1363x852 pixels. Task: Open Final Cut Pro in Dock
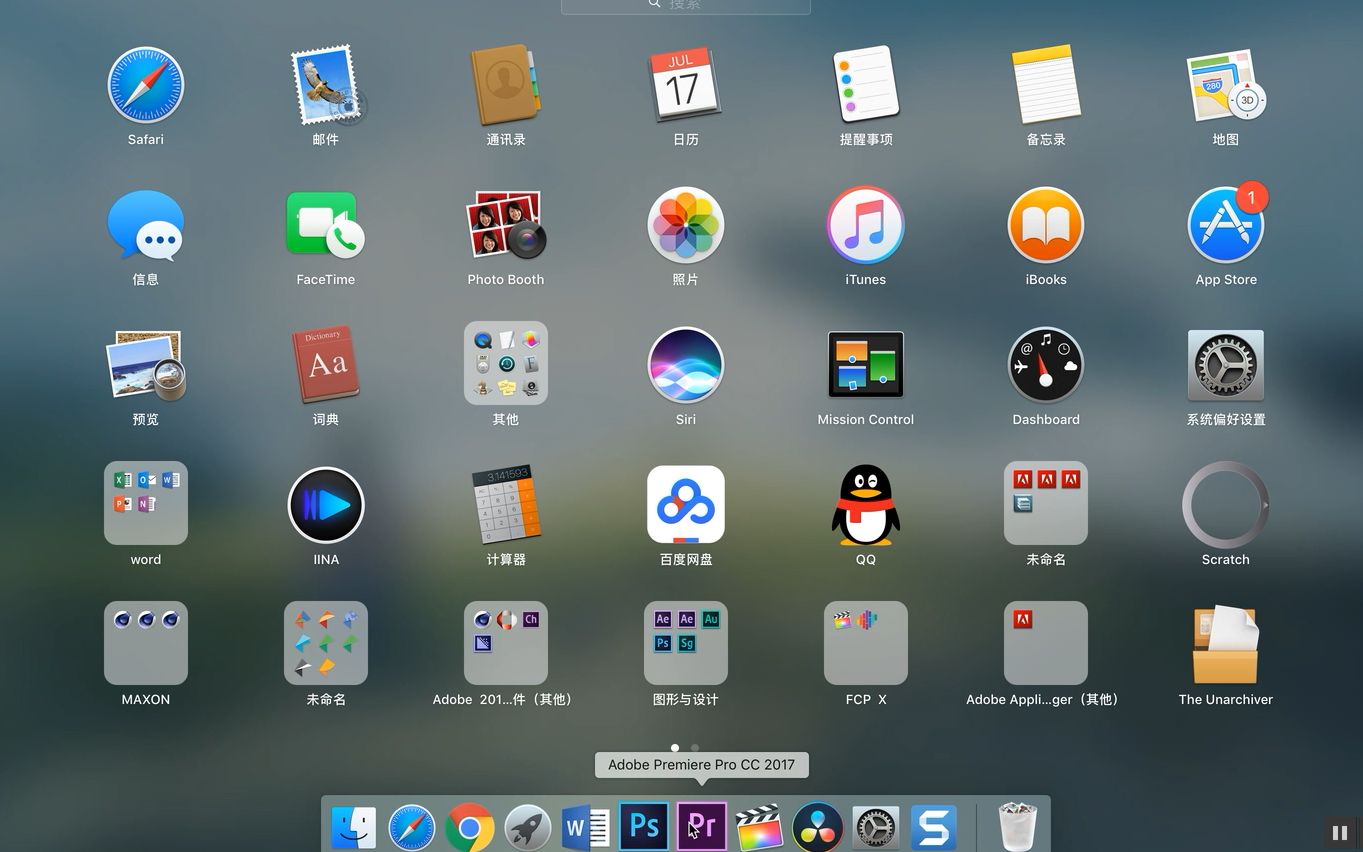pyautogui.click(x=760, y=827)
